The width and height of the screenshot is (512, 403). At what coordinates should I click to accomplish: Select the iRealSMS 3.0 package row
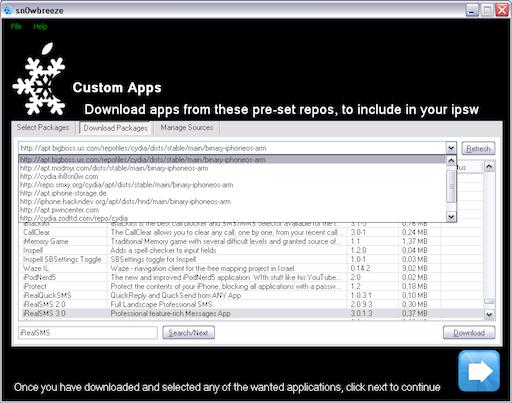pos(252,313)
